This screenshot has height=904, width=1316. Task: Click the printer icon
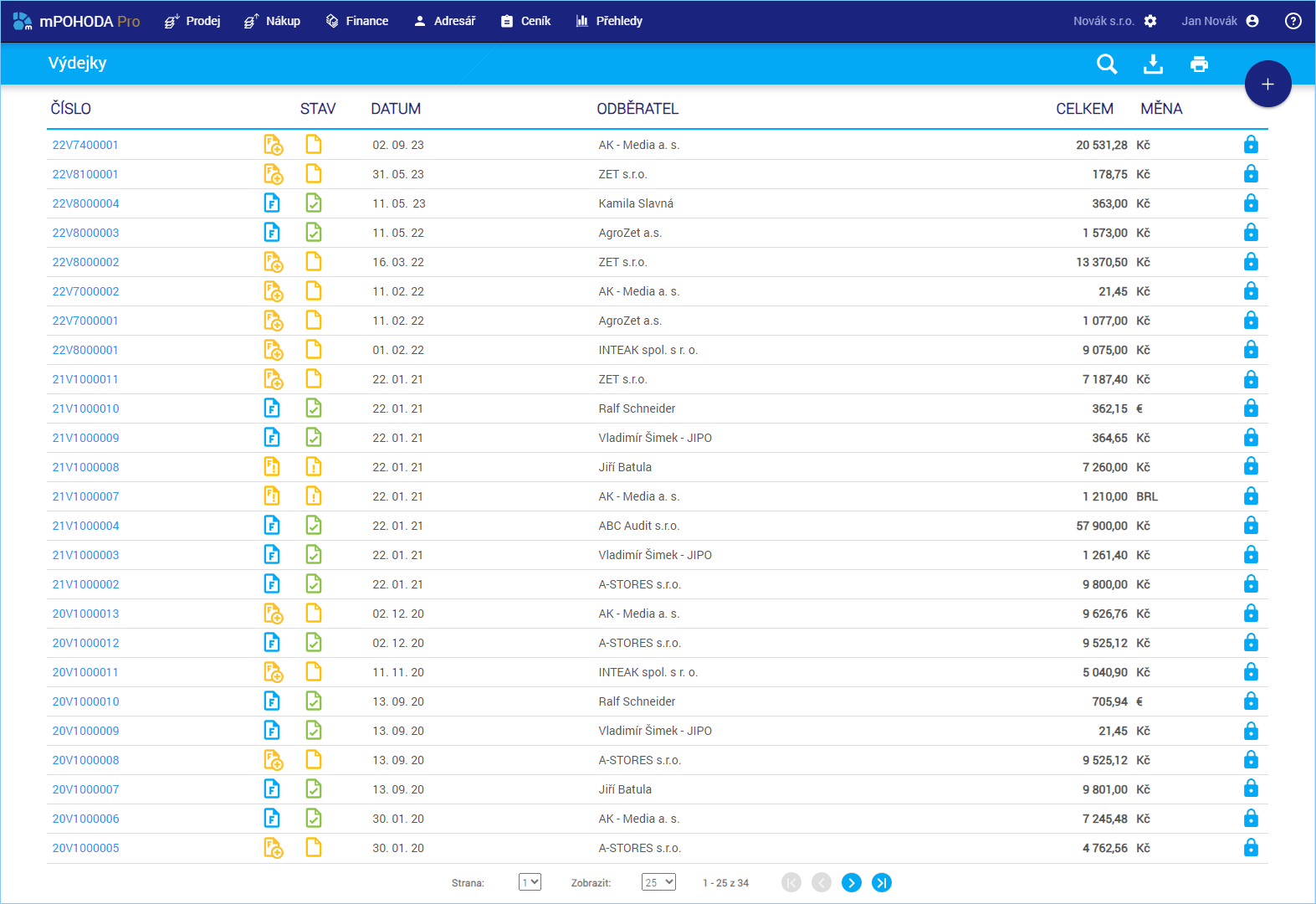click(1199, 64)
